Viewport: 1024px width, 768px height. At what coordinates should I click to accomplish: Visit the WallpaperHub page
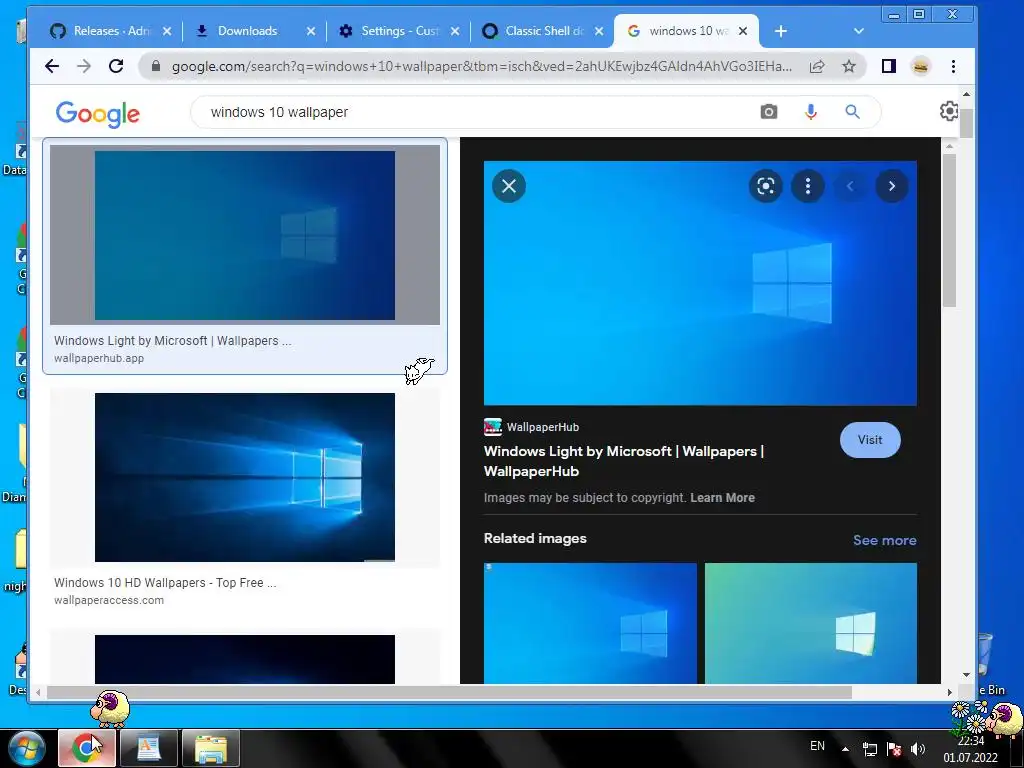tap(870, 440)
